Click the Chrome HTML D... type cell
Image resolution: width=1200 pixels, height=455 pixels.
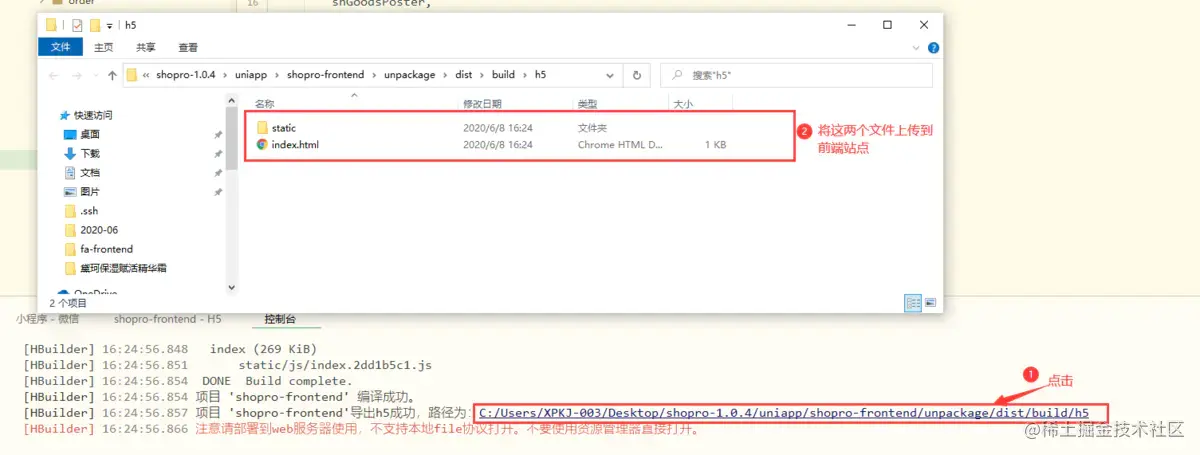point(620,145)
